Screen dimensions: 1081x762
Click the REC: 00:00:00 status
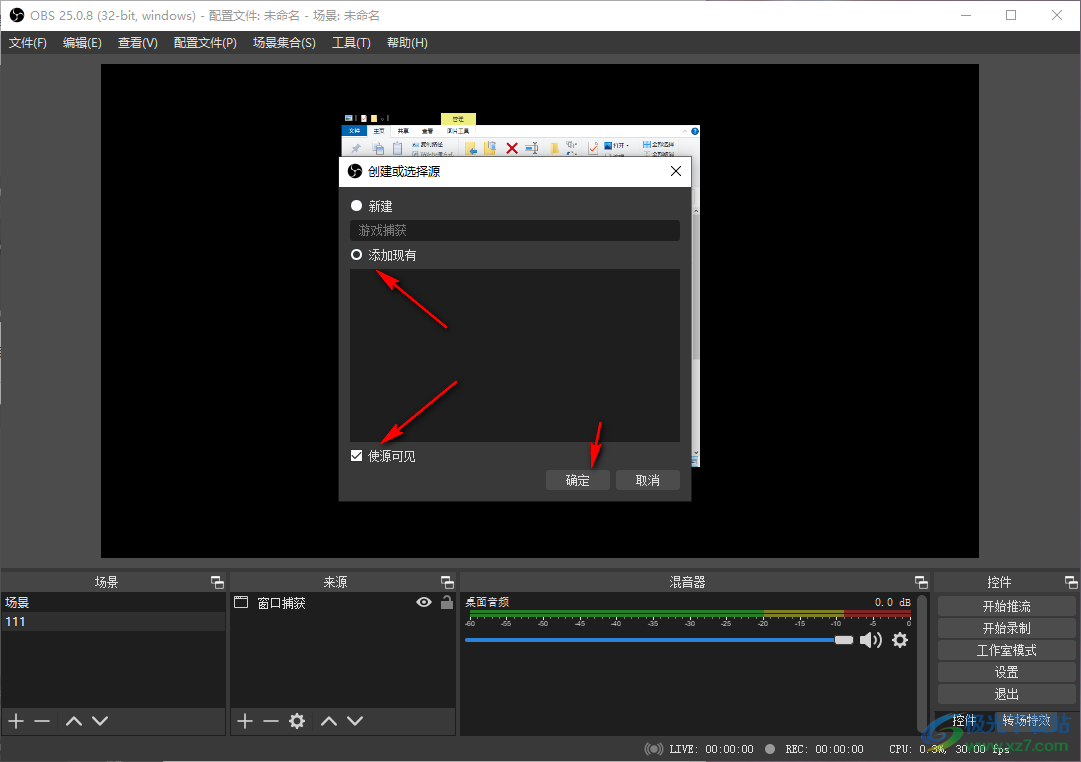pos(824,749)
